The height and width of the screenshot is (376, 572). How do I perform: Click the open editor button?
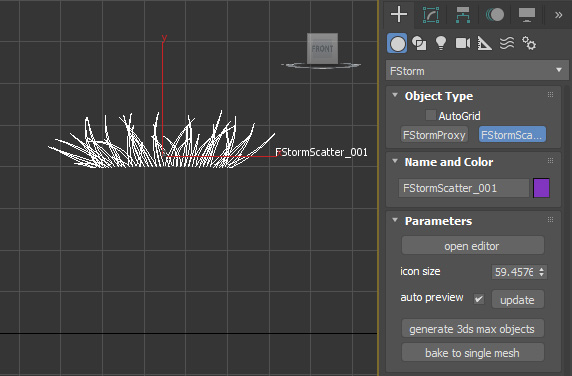click(473, 246)
